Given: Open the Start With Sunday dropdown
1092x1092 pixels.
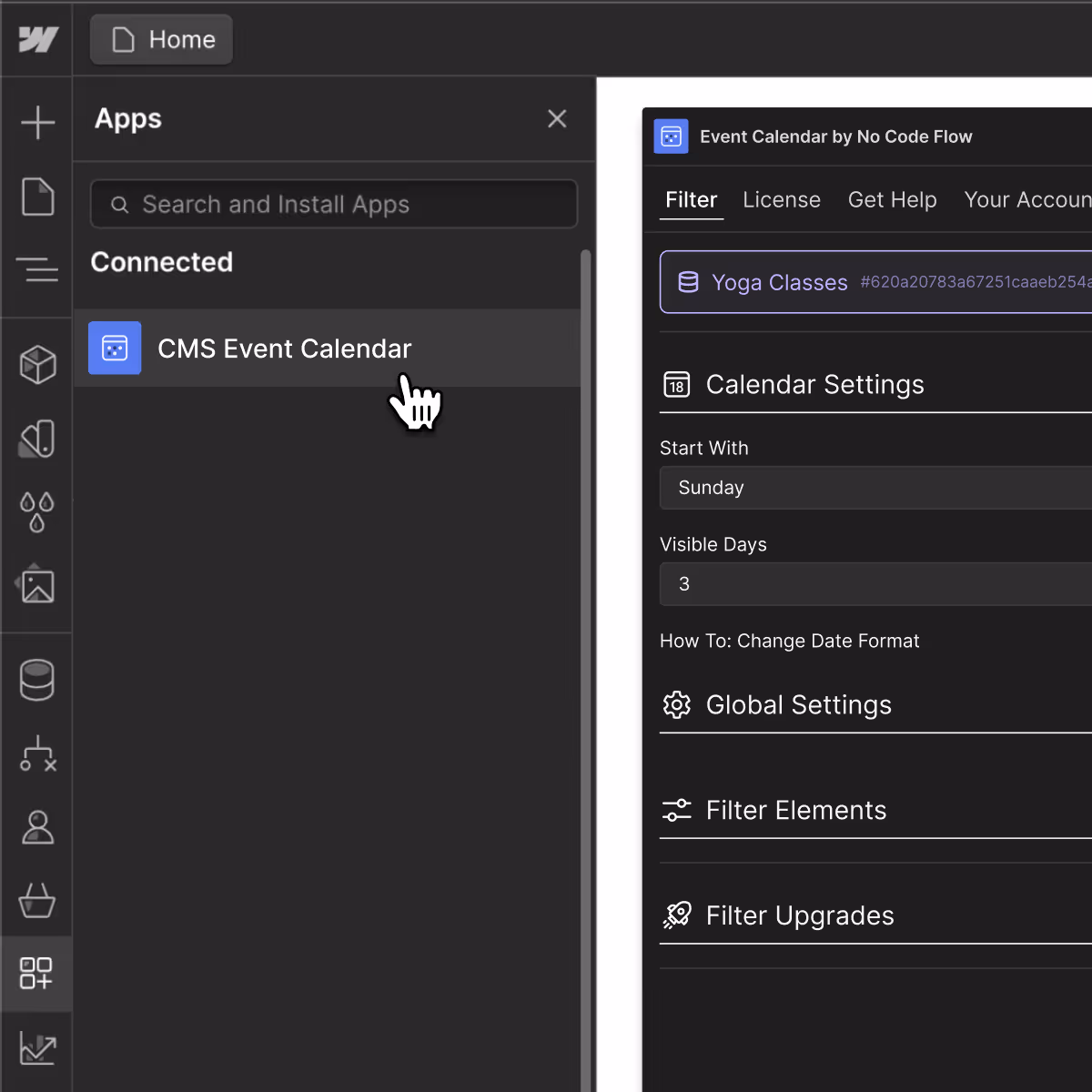Looking at the screenshot, I should 875,488.
